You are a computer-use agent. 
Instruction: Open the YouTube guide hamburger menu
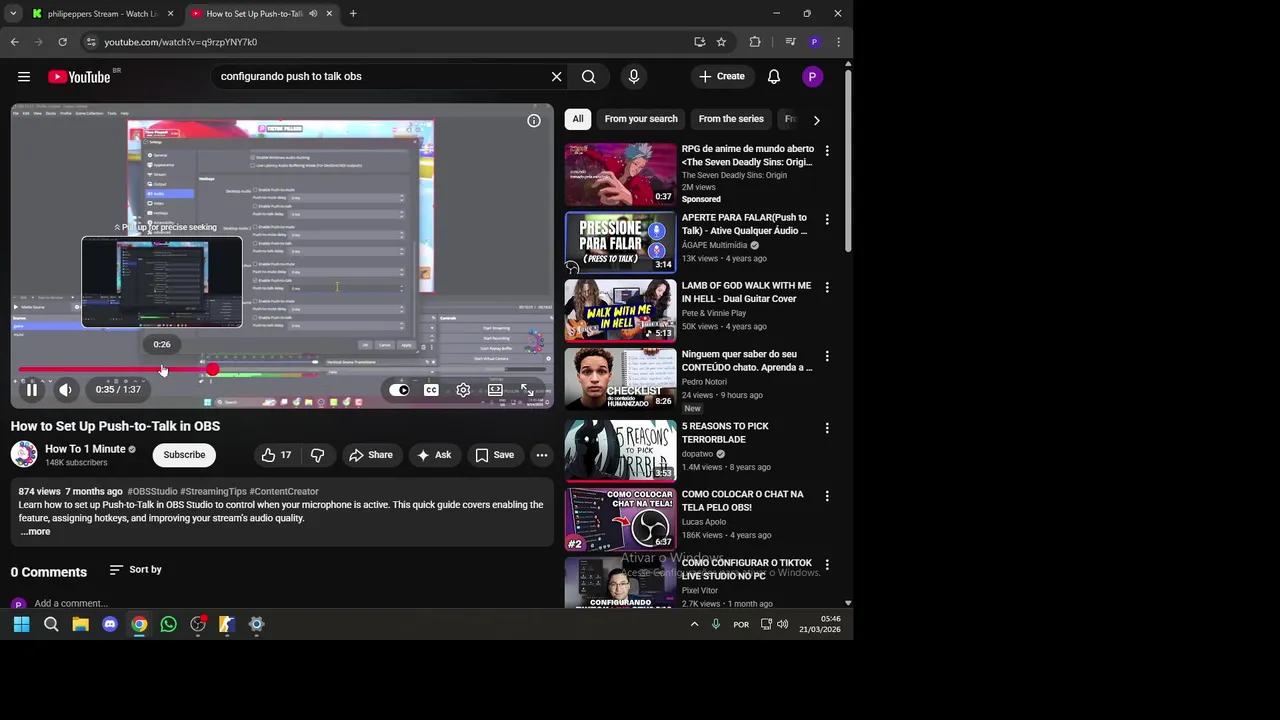coord(24,77)
